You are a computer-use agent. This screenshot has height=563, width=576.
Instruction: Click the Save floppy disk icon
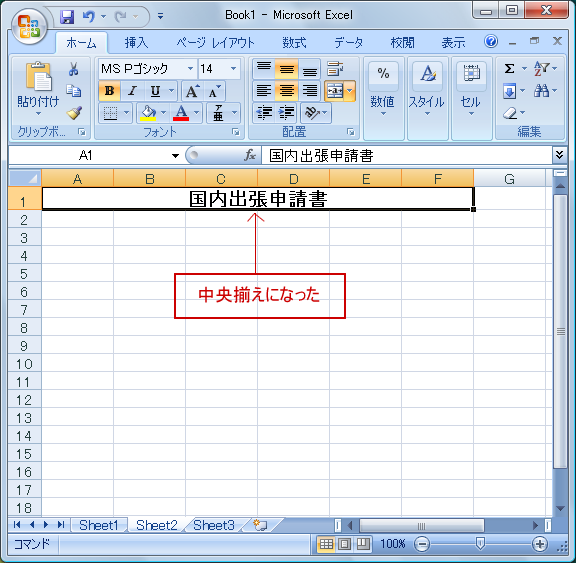[x=67, y=17]
